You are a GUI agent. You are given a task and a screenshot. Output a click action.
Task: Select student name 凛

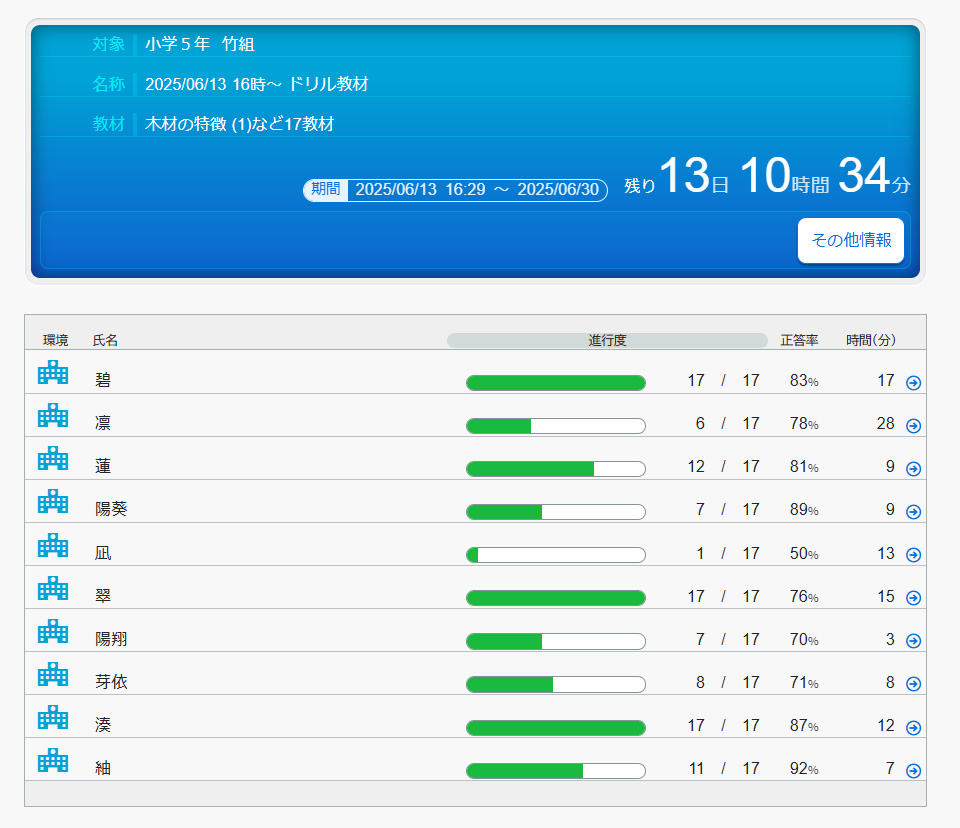[103, 423]
